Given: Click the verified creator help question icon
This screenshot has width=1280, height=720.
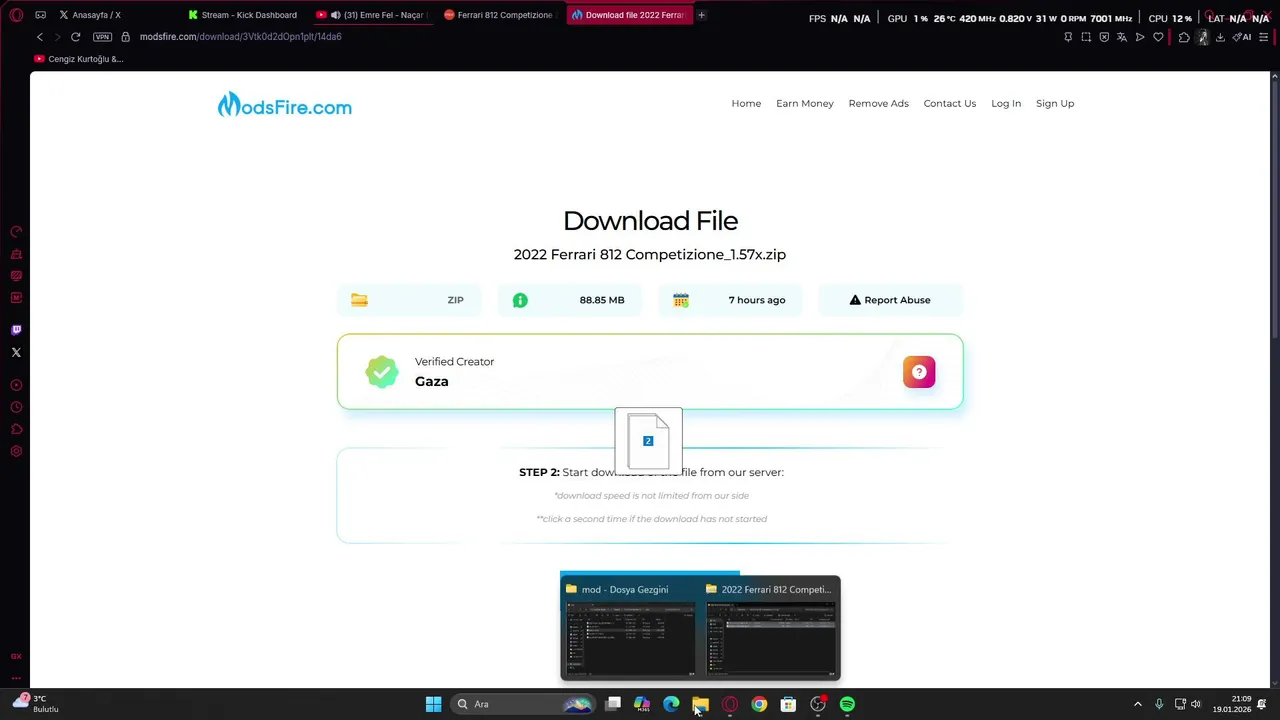Looking at the screenshot, I should (919, 372).
